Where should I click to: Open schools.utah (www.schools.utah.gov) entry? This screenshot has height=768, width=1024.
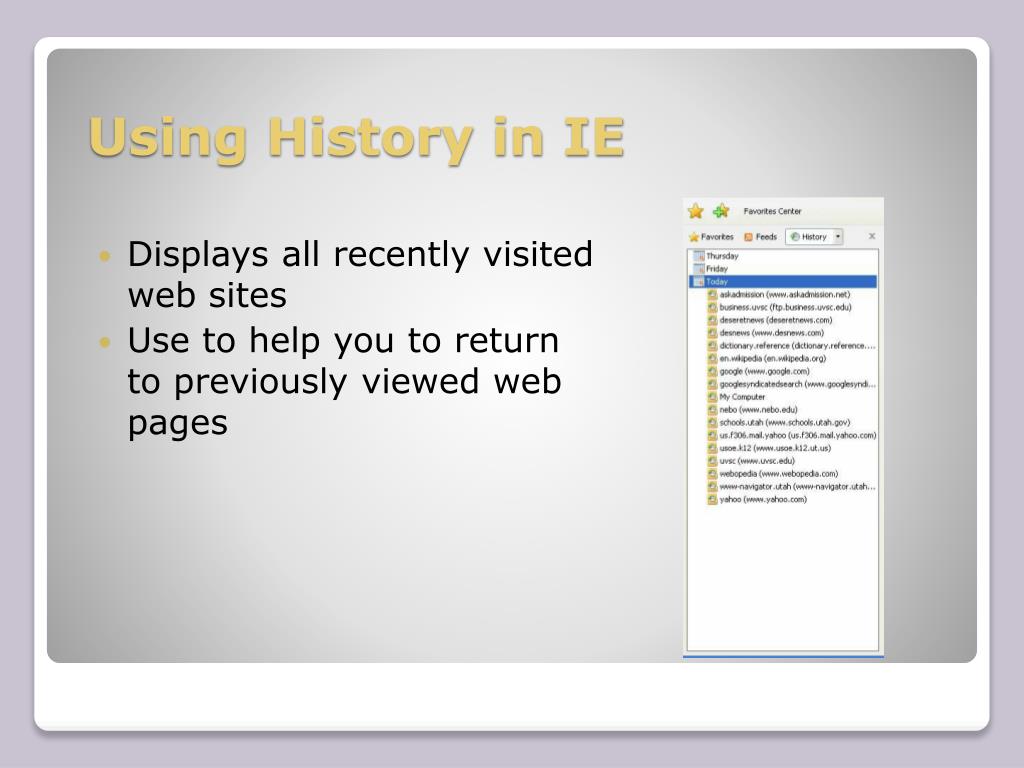779,423
